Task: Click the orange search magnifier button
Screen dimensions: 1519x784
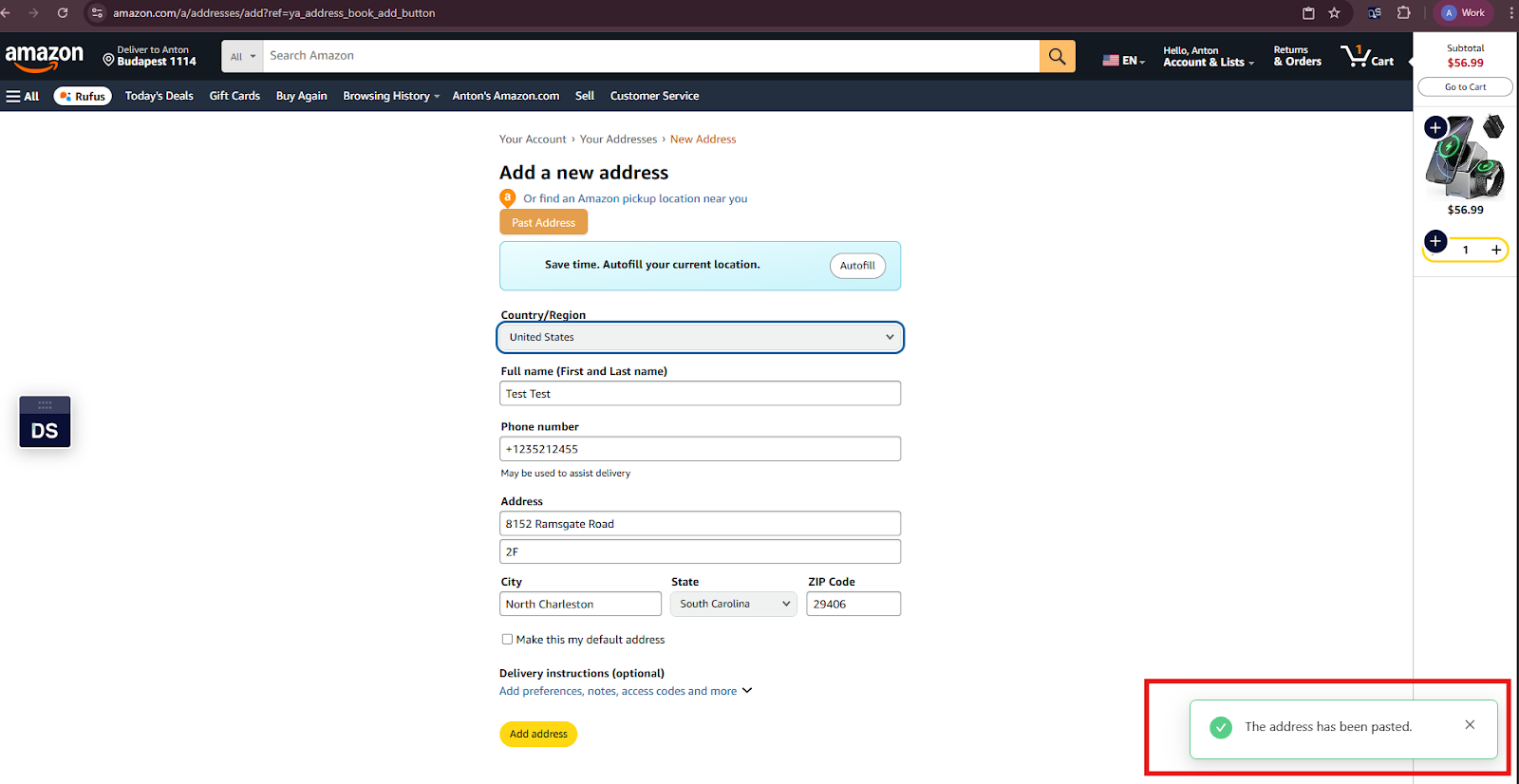Action: (1057, 56)
